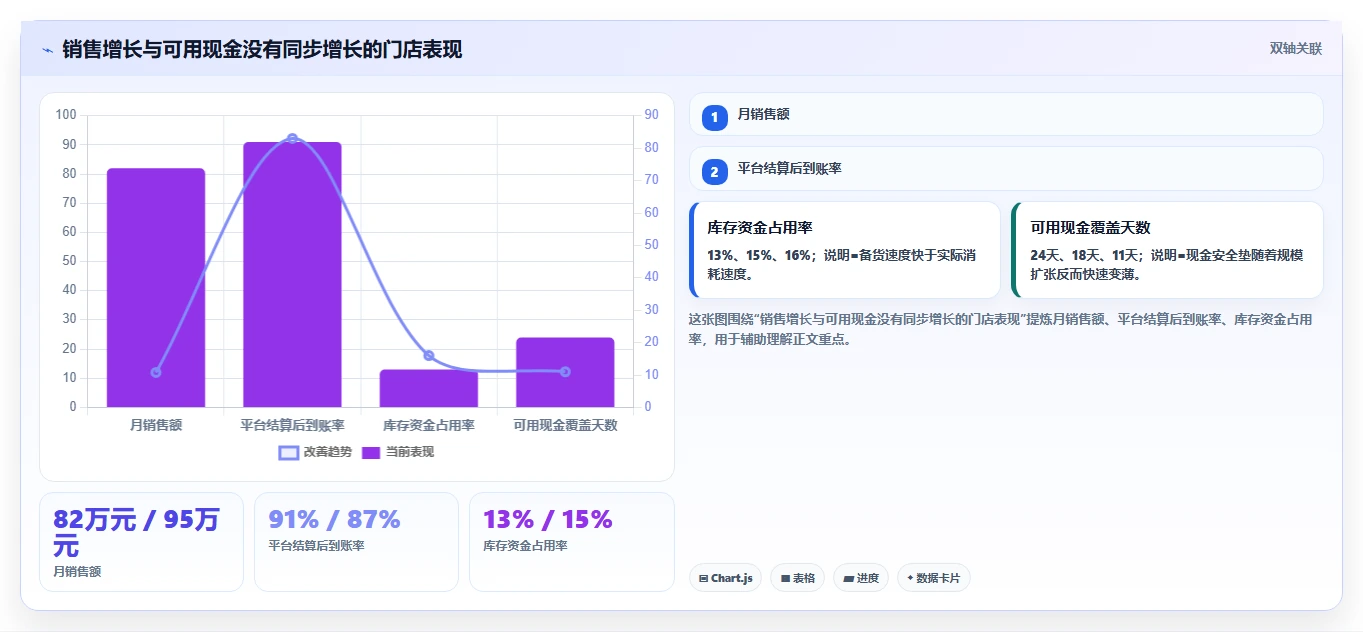This screenshot has width=1363, height=632.
Task: Click the icon in the Chart.js tag
Action: click(704, 578)
